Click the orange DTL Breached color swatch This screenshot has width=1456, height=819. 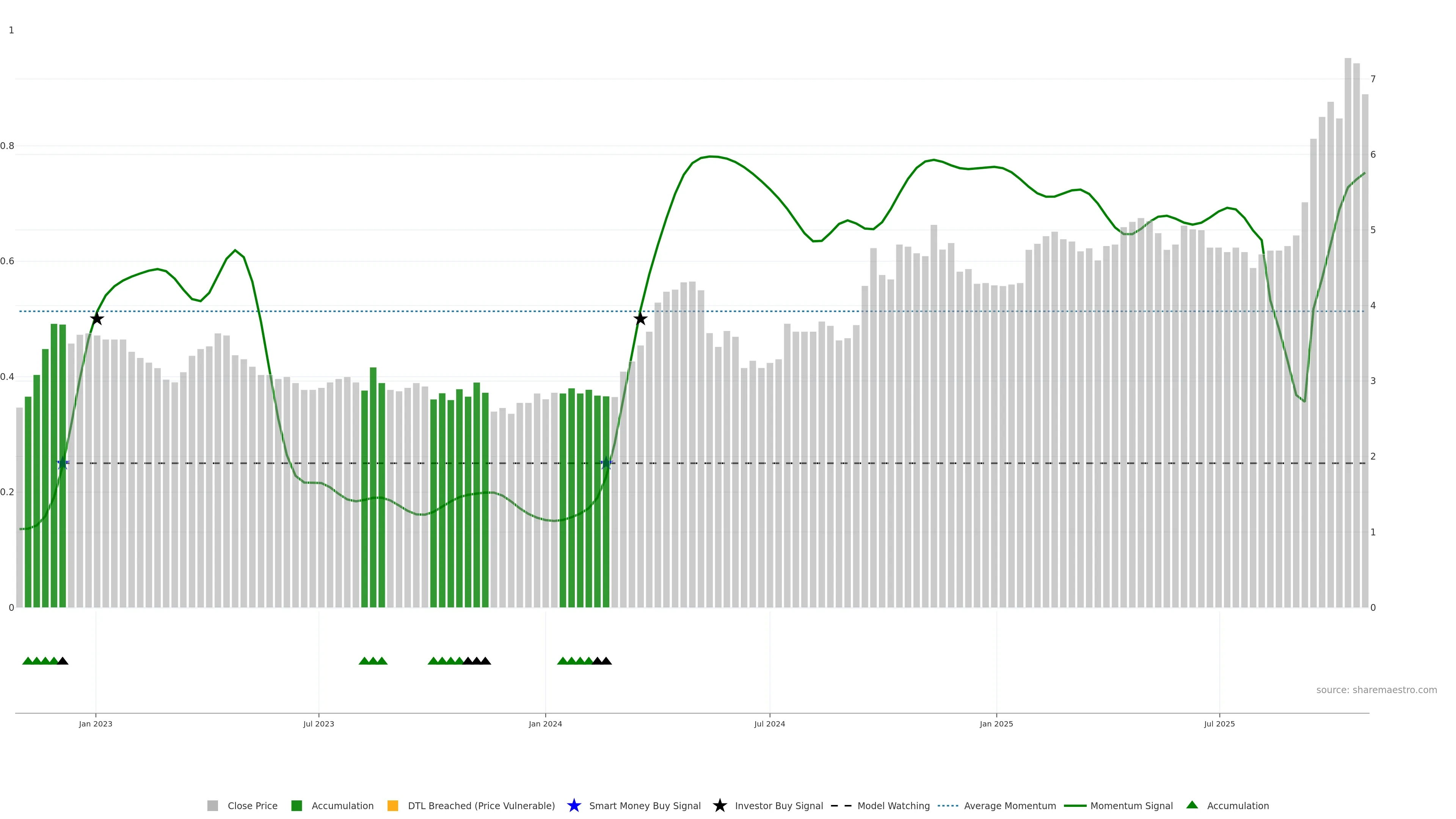click(393, 806)
